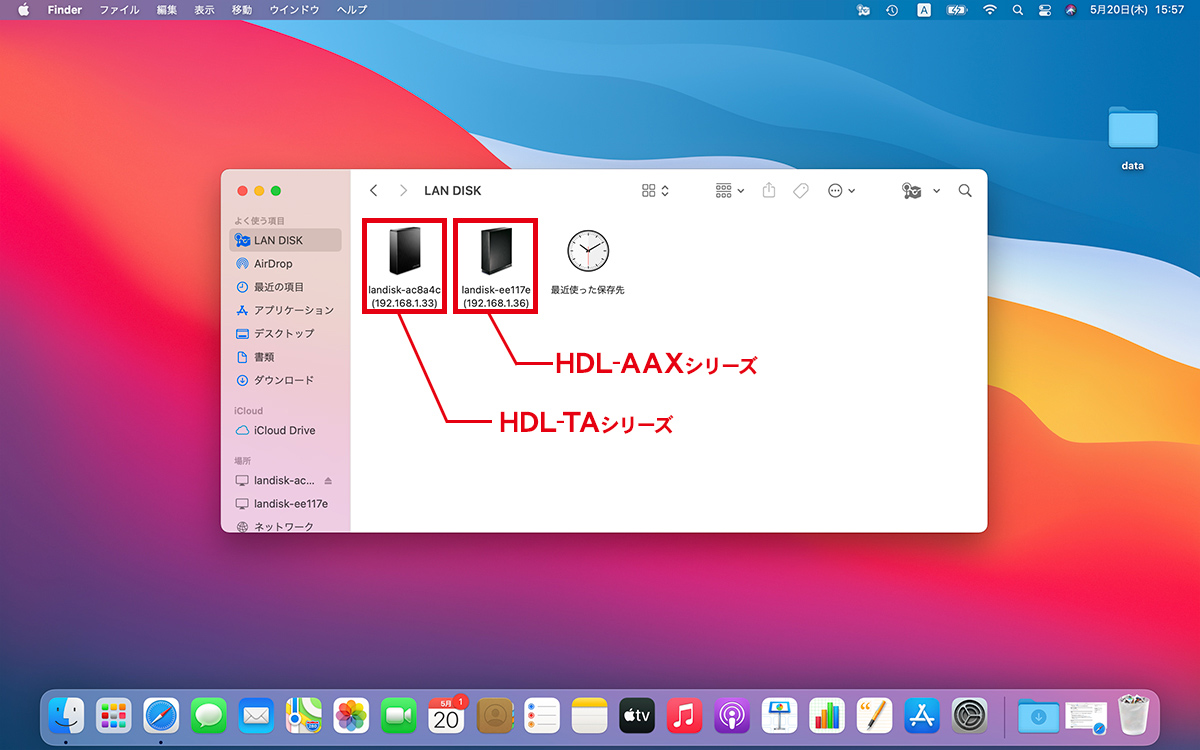
Task: Open Time Machine menu bar icon
Action: [x=892, y=9]
